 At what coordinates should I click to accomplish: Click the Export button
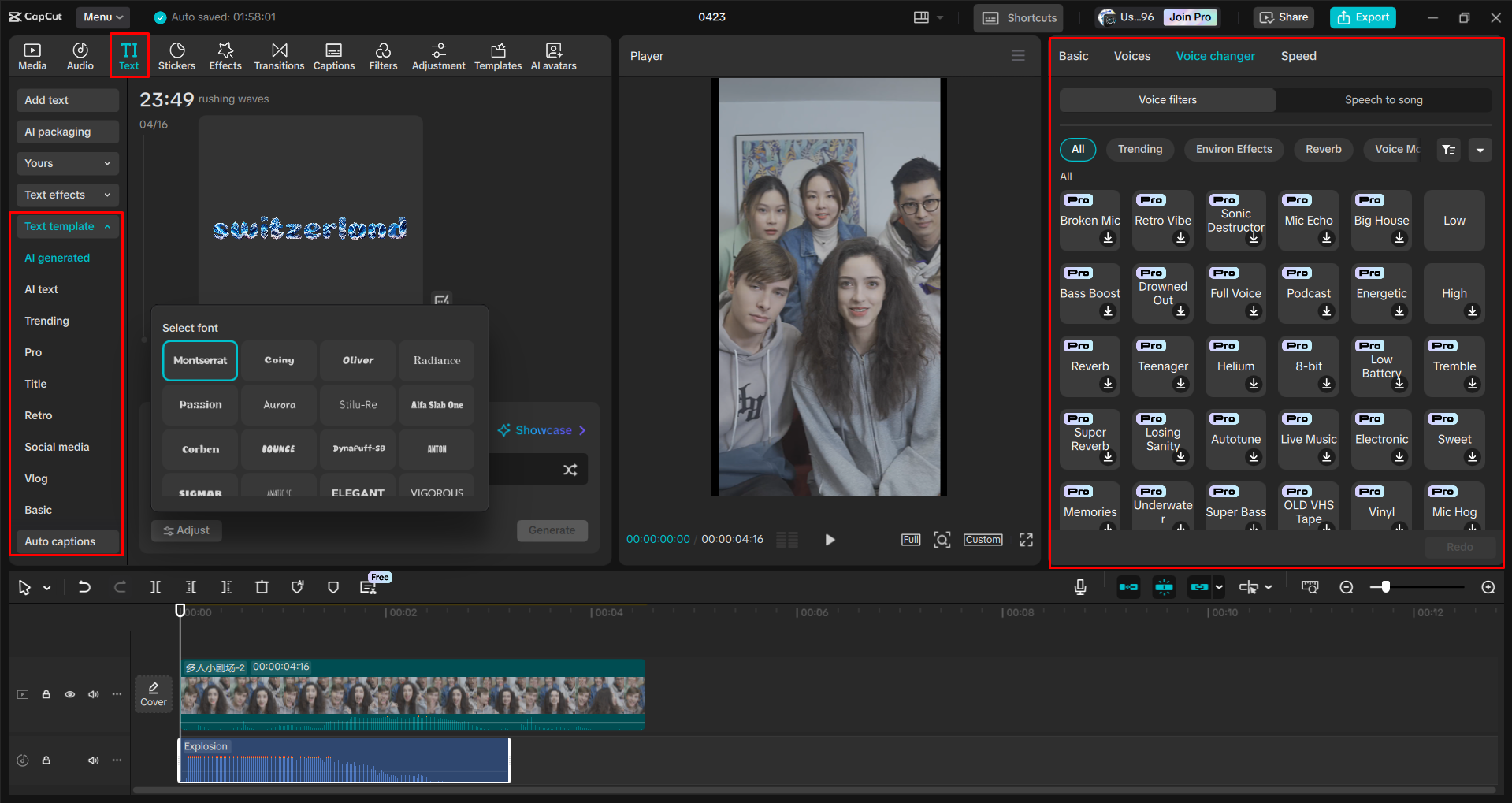(x=1362, y=17)
